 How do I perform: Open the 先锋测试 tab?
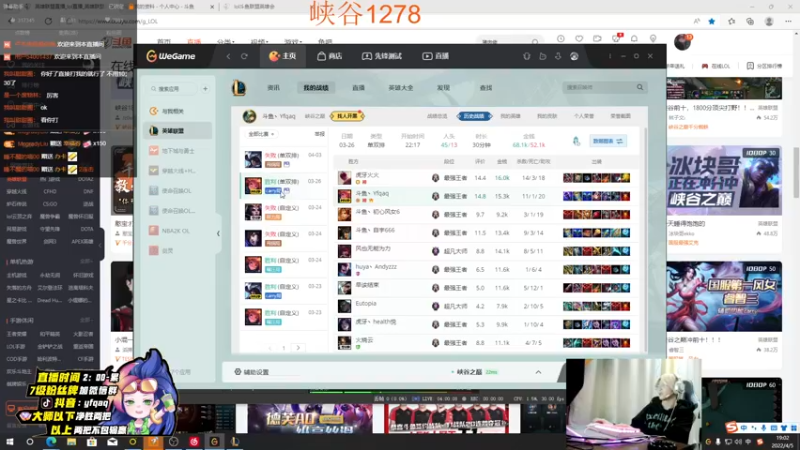coord(382,56)
